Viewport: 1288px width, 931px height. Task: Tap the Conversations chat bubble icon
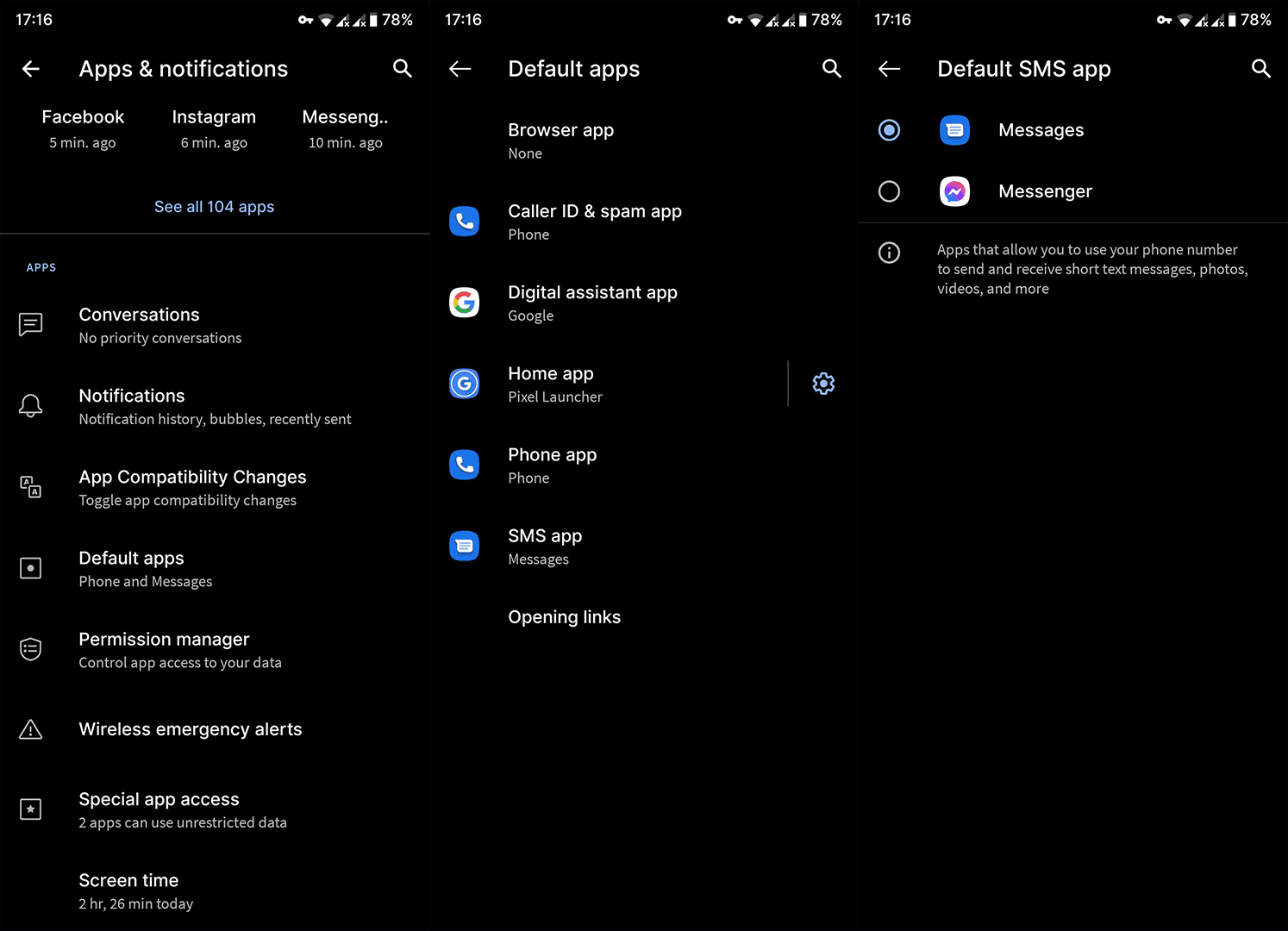coord(31,324)
